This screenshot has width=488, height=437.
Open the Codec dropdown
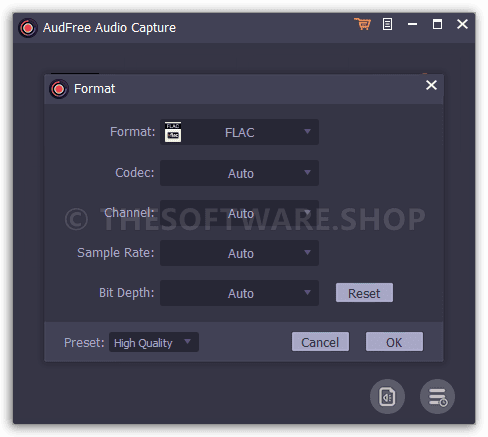tap(239, 173)
